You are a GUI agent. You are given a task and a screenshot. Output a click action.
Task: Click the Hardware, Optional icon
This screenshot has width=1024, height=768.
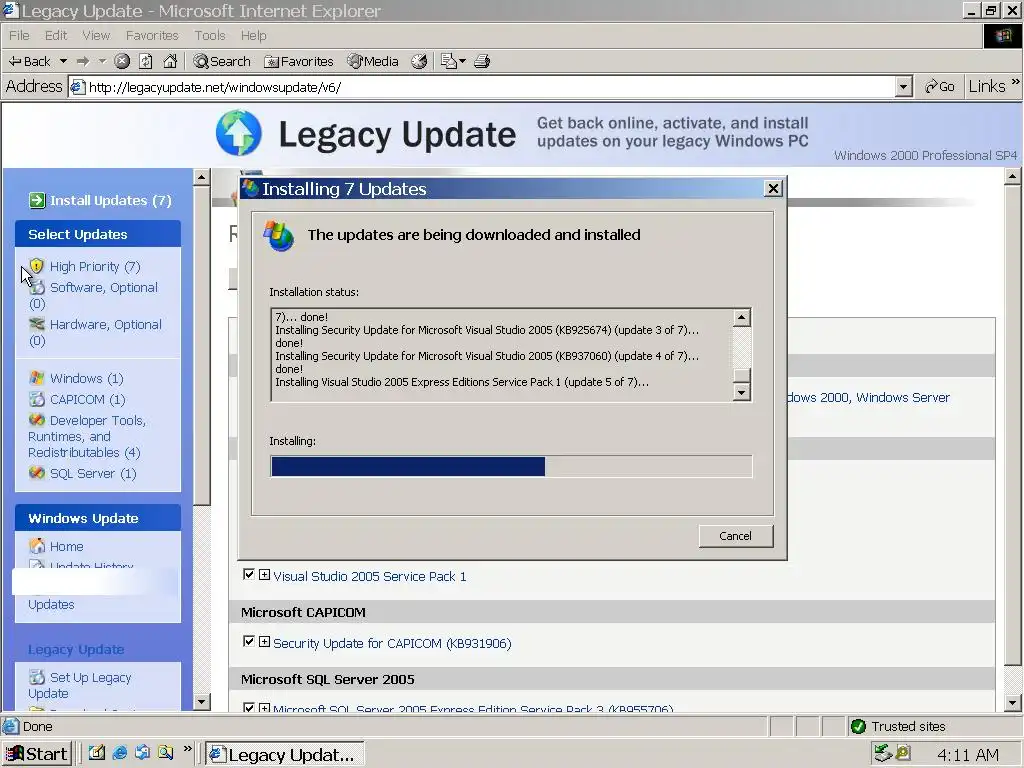pos(37,324)
